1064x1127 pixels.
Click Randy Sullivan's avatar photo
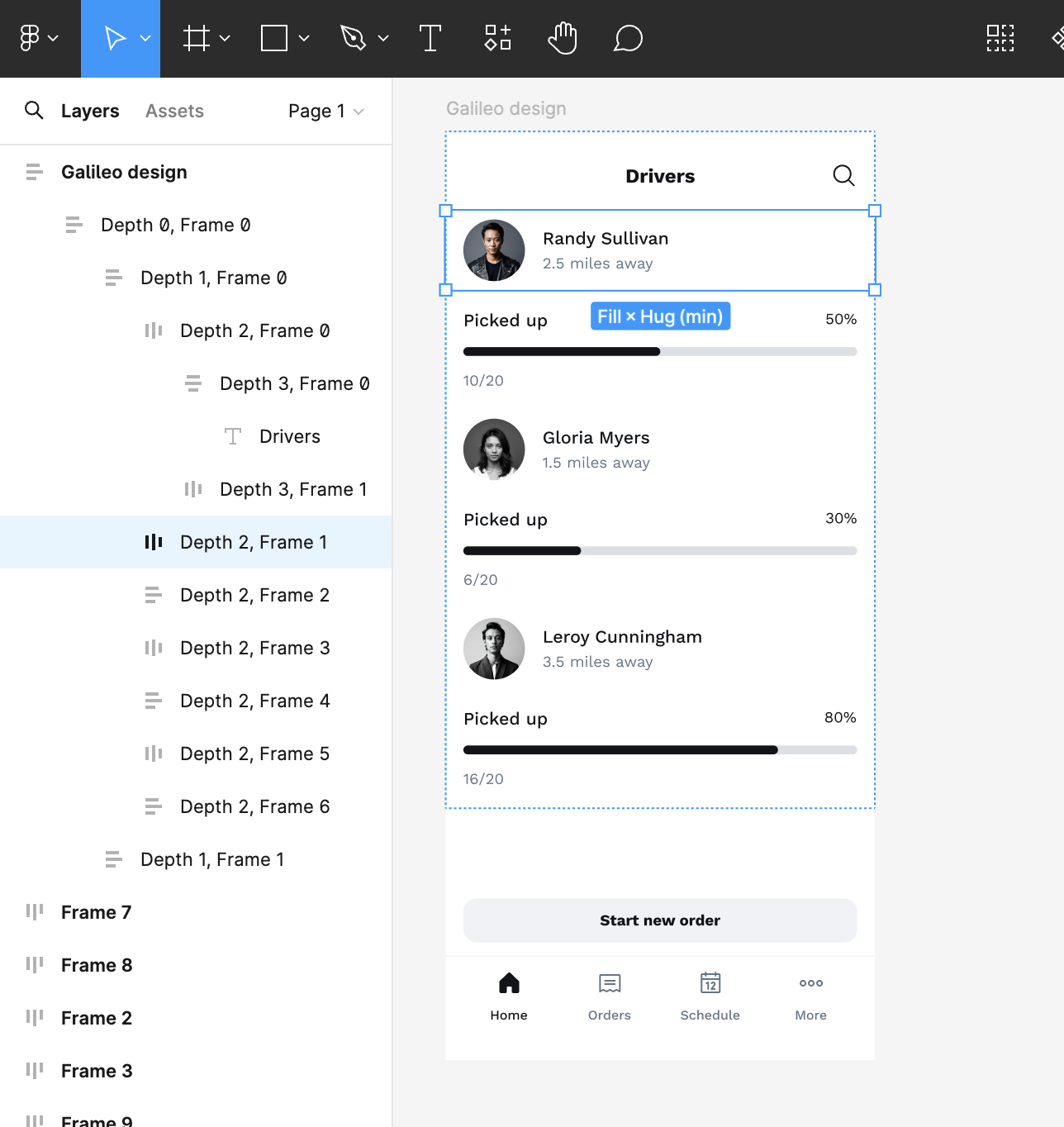(494, 250)
